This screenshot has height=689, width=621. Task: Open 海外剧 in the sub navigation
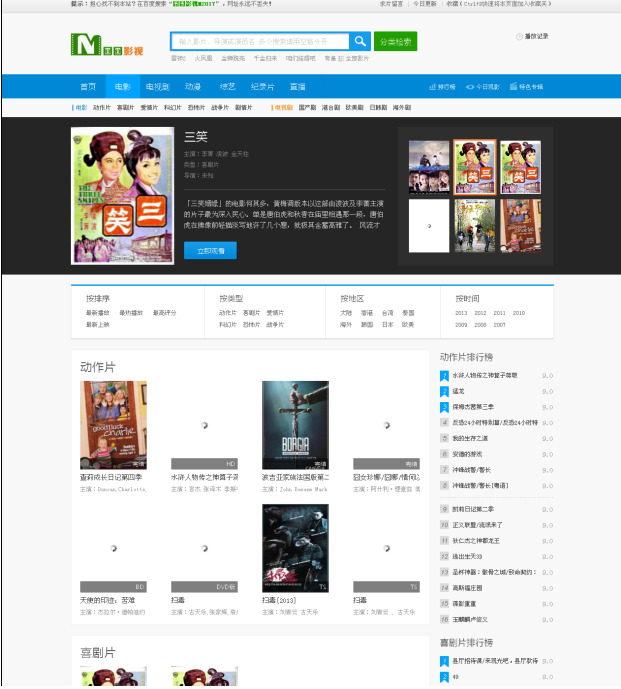pos(402,108)
